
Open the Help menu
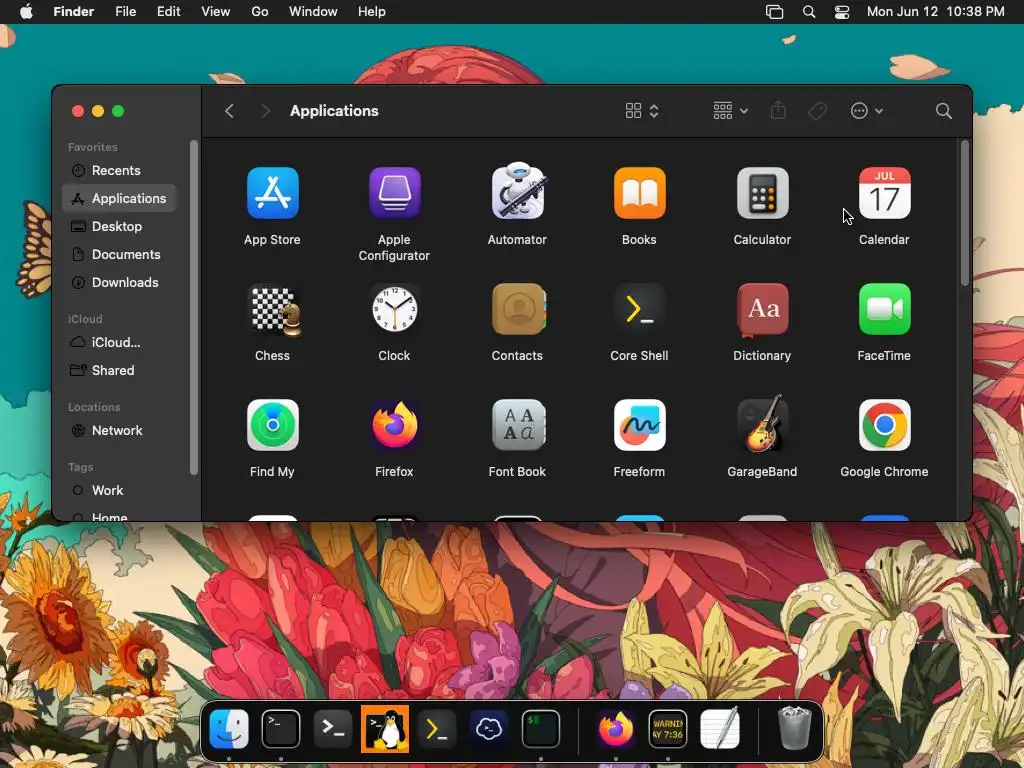[x=372, y=12]
